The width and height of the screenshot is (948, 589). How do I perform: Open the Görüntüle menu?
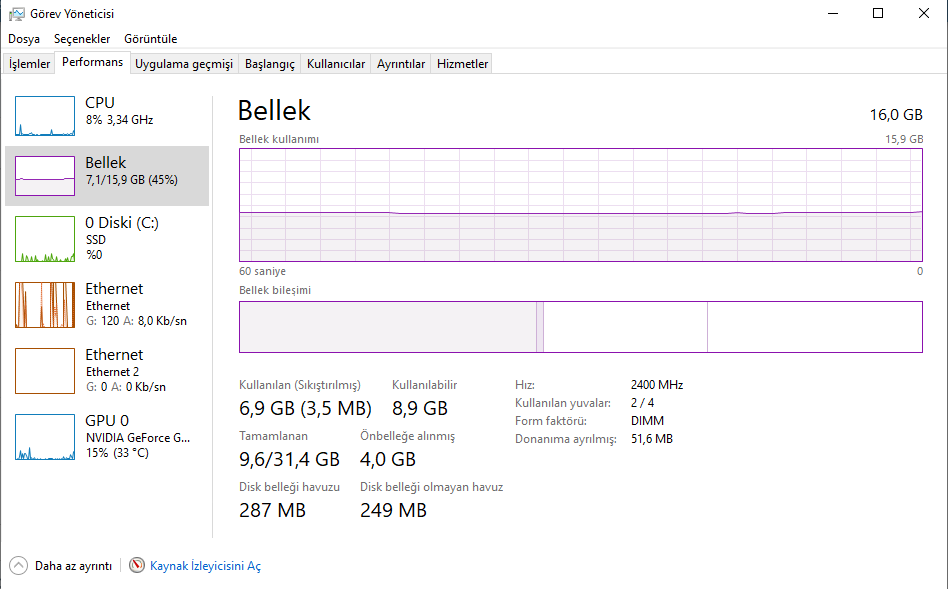pyautogui.click(x=150, y=39)
